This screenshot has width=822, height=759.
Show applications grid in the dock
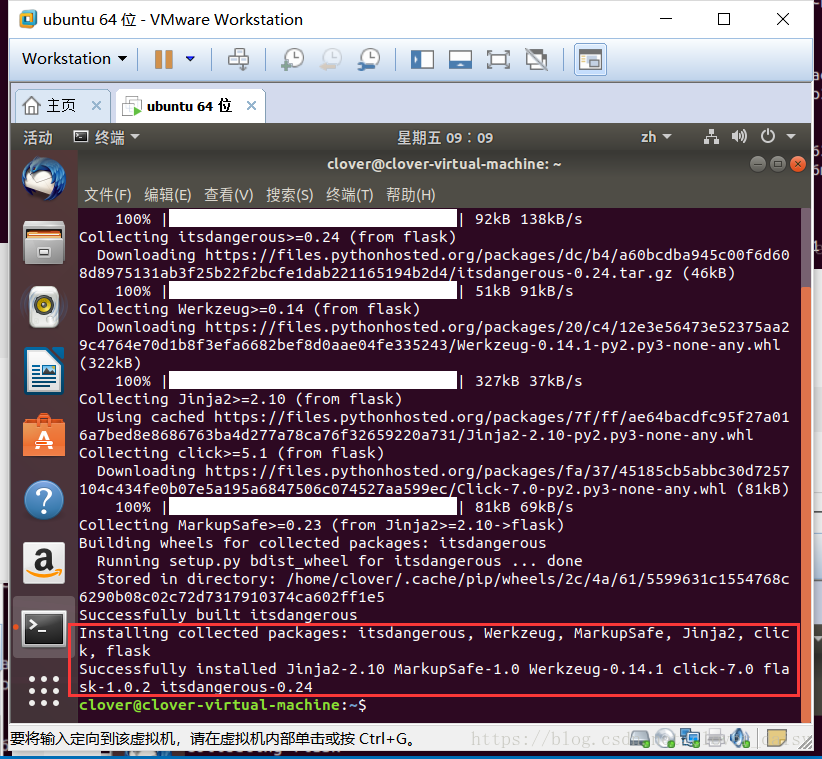[x=44, y=691]
